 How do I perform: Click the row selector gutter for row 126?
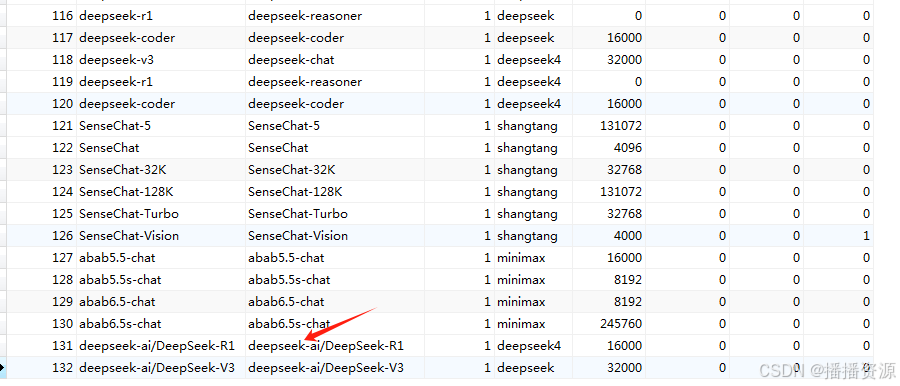(3, 236)
